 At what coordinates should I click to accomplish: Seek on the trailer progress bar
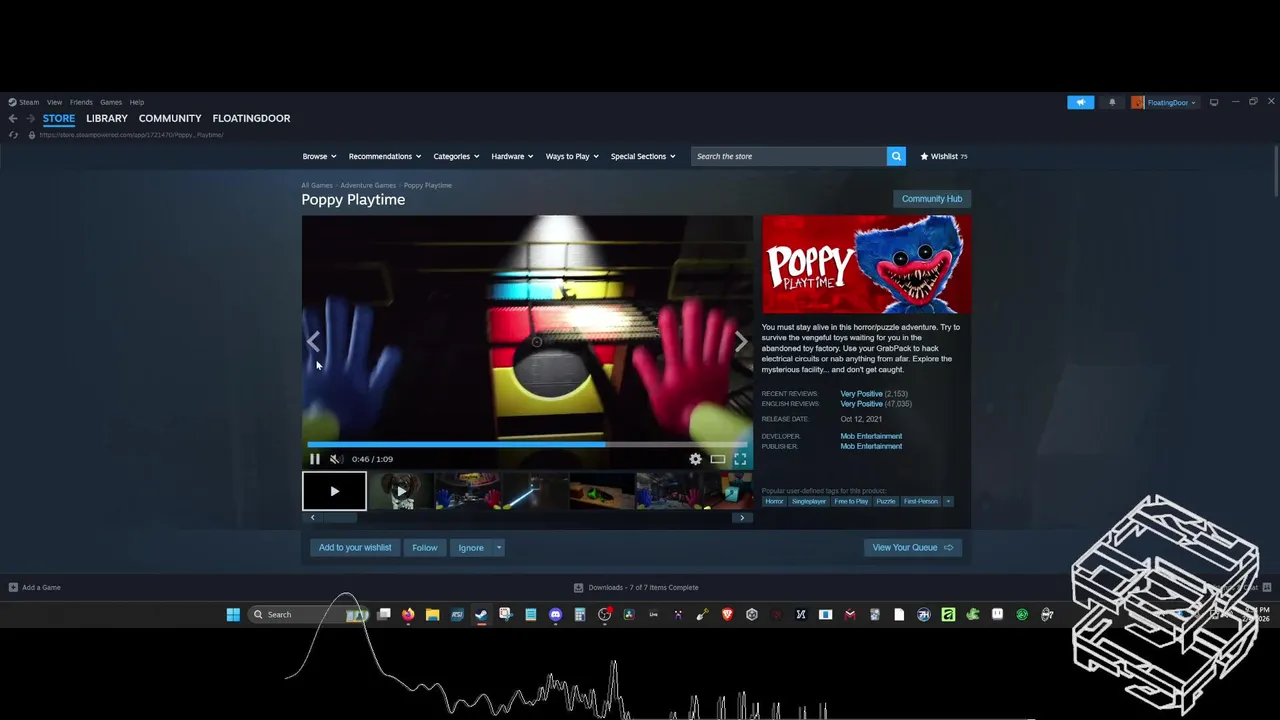tap(527, 444)
